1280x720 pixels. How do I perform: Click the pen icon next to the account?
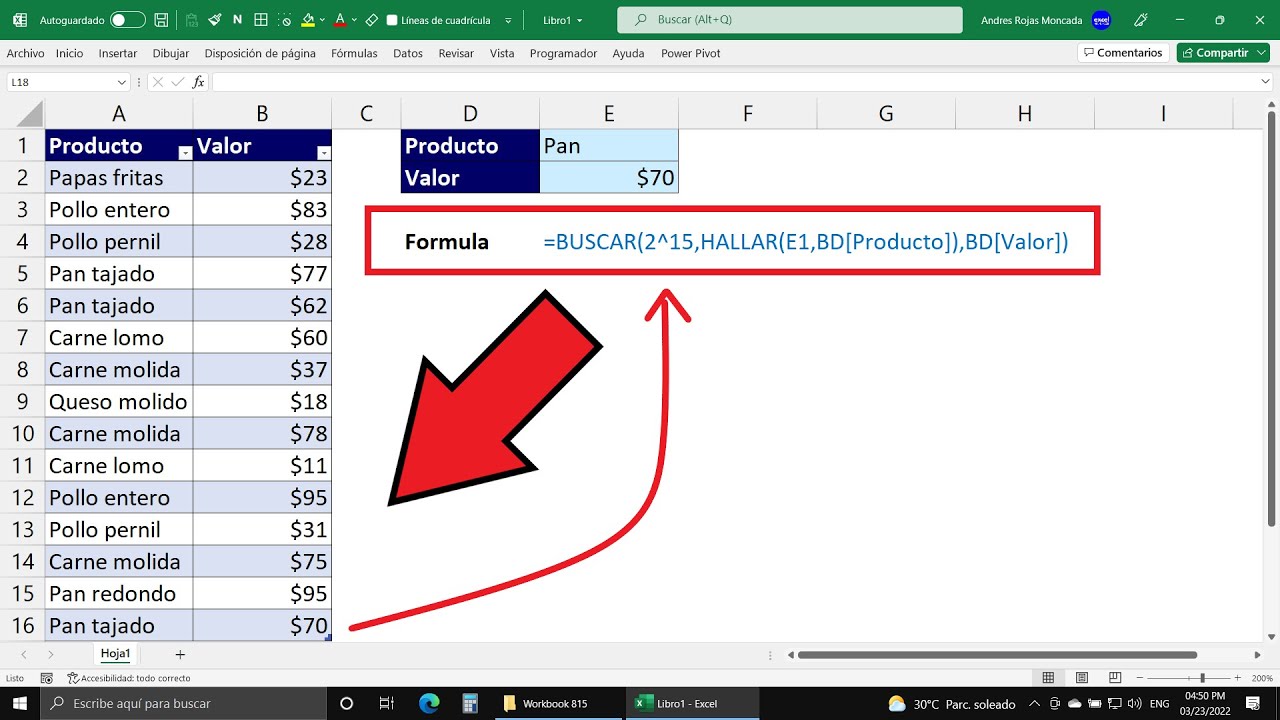pos(1141,20)
